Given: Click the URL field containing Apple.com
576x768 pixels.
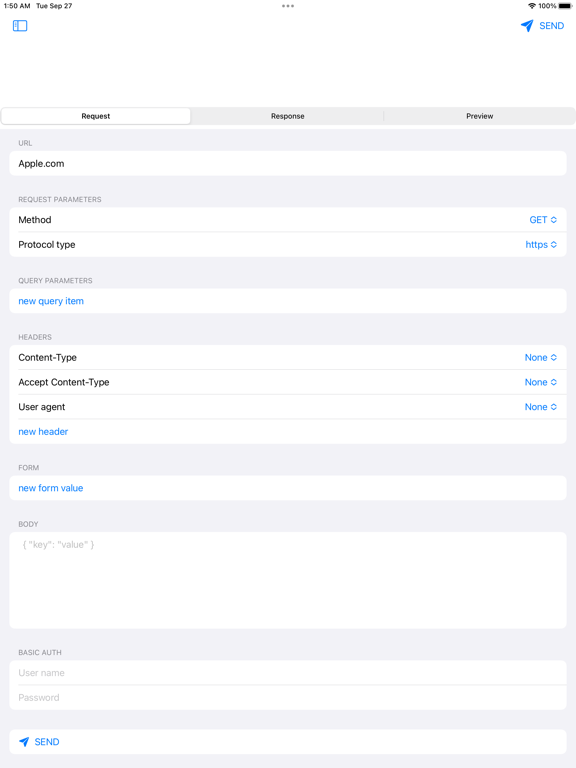Looking at the screenshot, I should [x=288, y=164].
